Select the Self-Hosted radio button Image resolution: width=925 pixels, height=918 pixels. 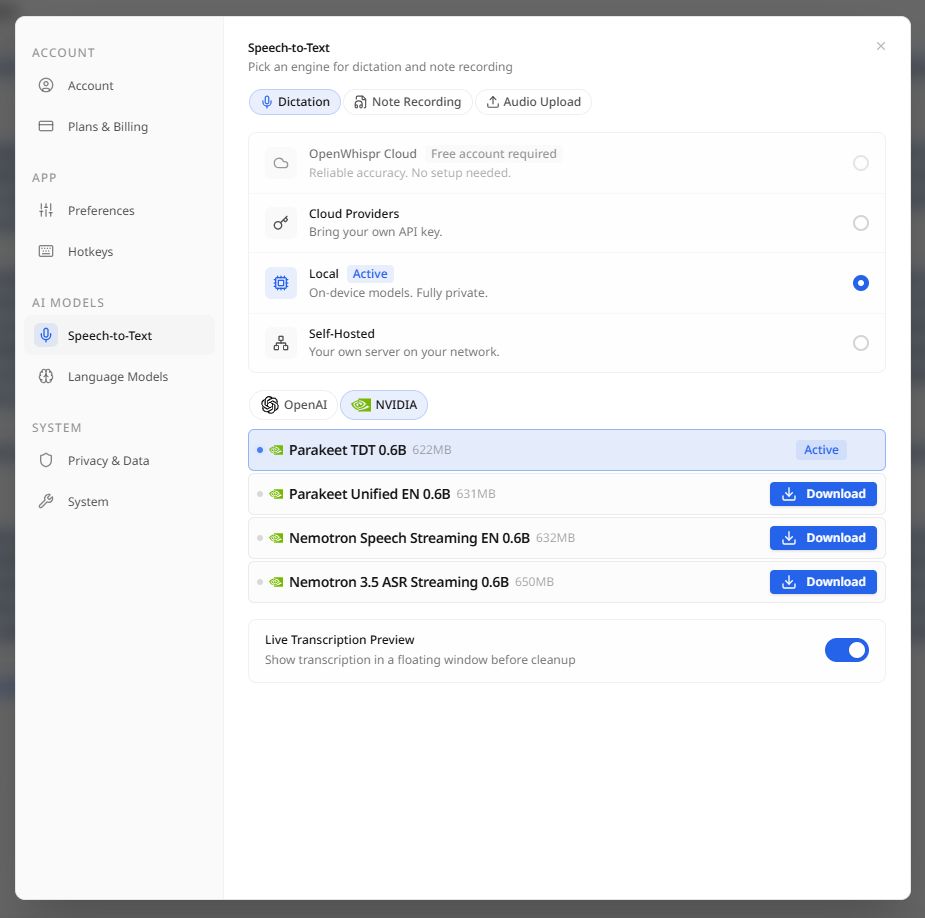[861, 343]
